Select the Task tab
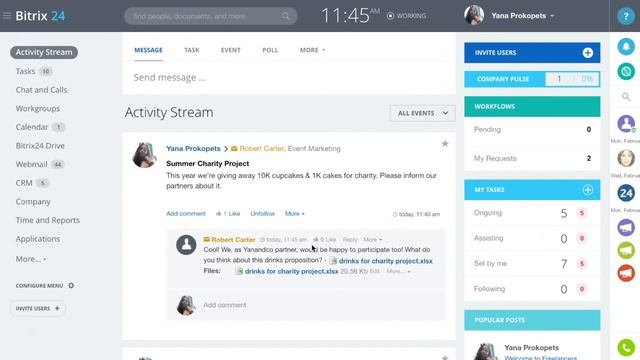The width and height of the screenshot is (640, 360). pyautogui.click(x=191, y=50)
